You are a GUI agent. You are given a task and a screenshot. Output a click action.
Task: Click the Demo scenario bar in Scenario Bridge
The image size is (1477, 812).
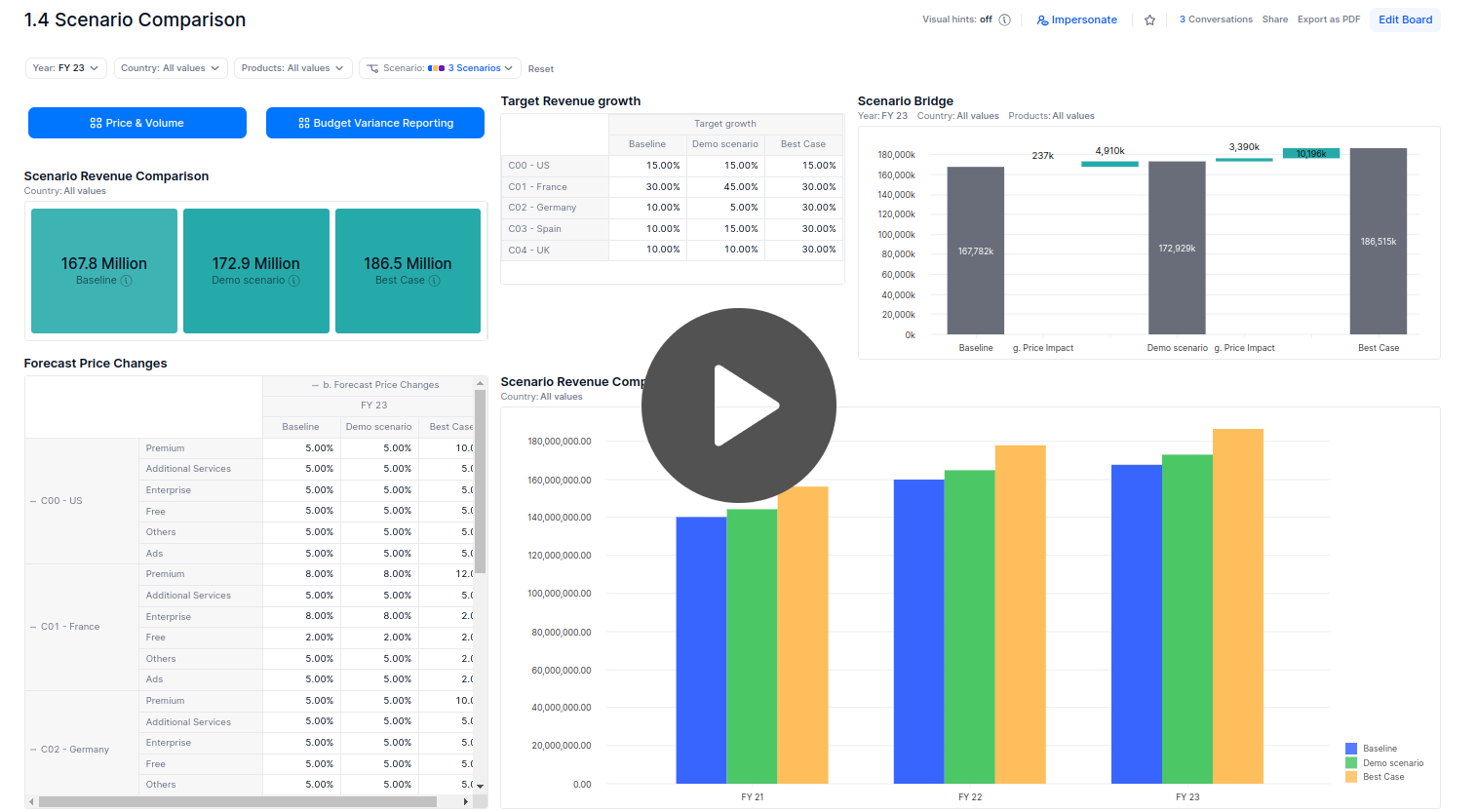pyautogui.click(x=1177, y=248)
